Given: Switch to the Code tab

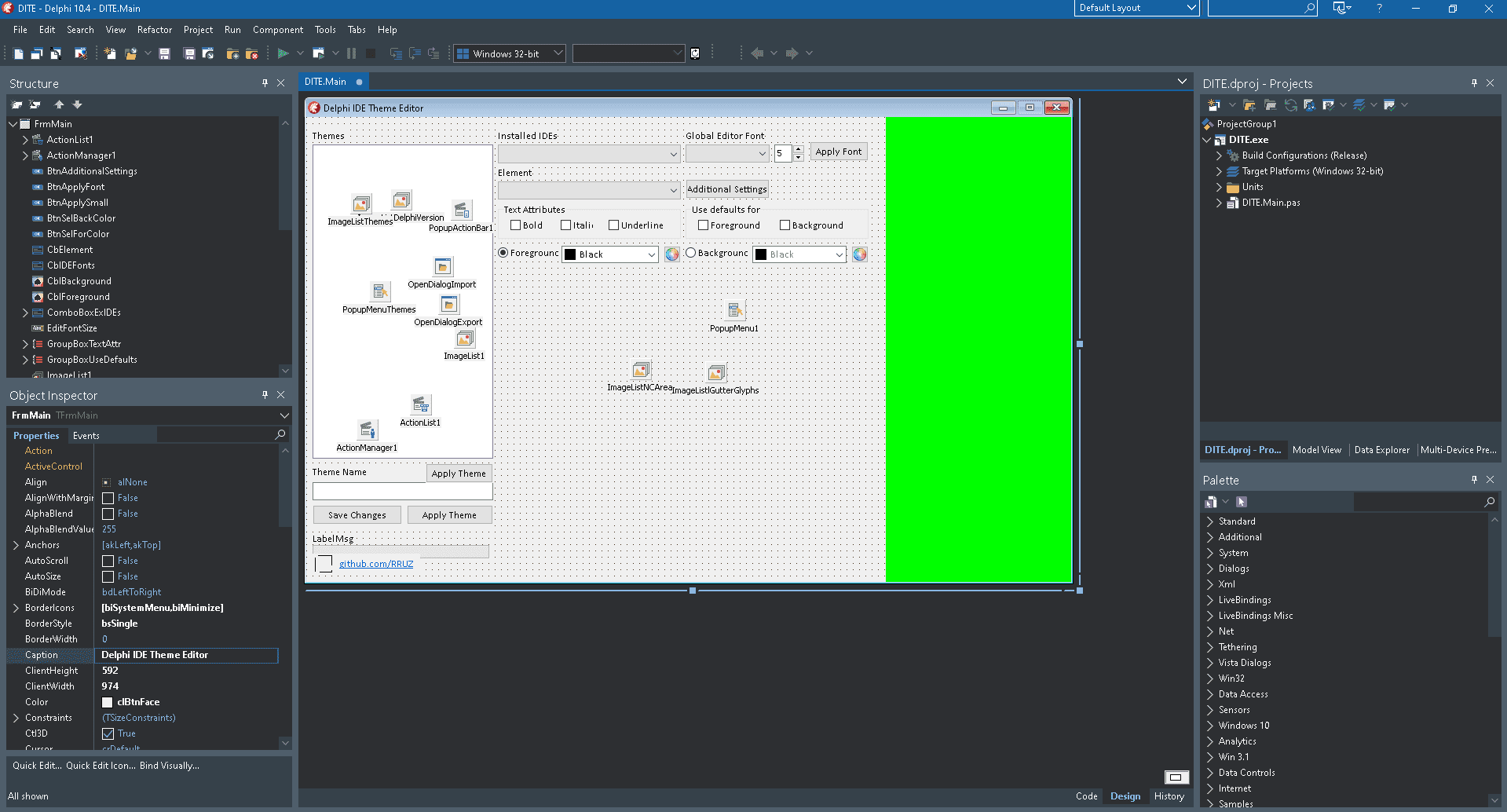Looking at the screenshot, I should pyautogui.click(x=1087, y=796).
